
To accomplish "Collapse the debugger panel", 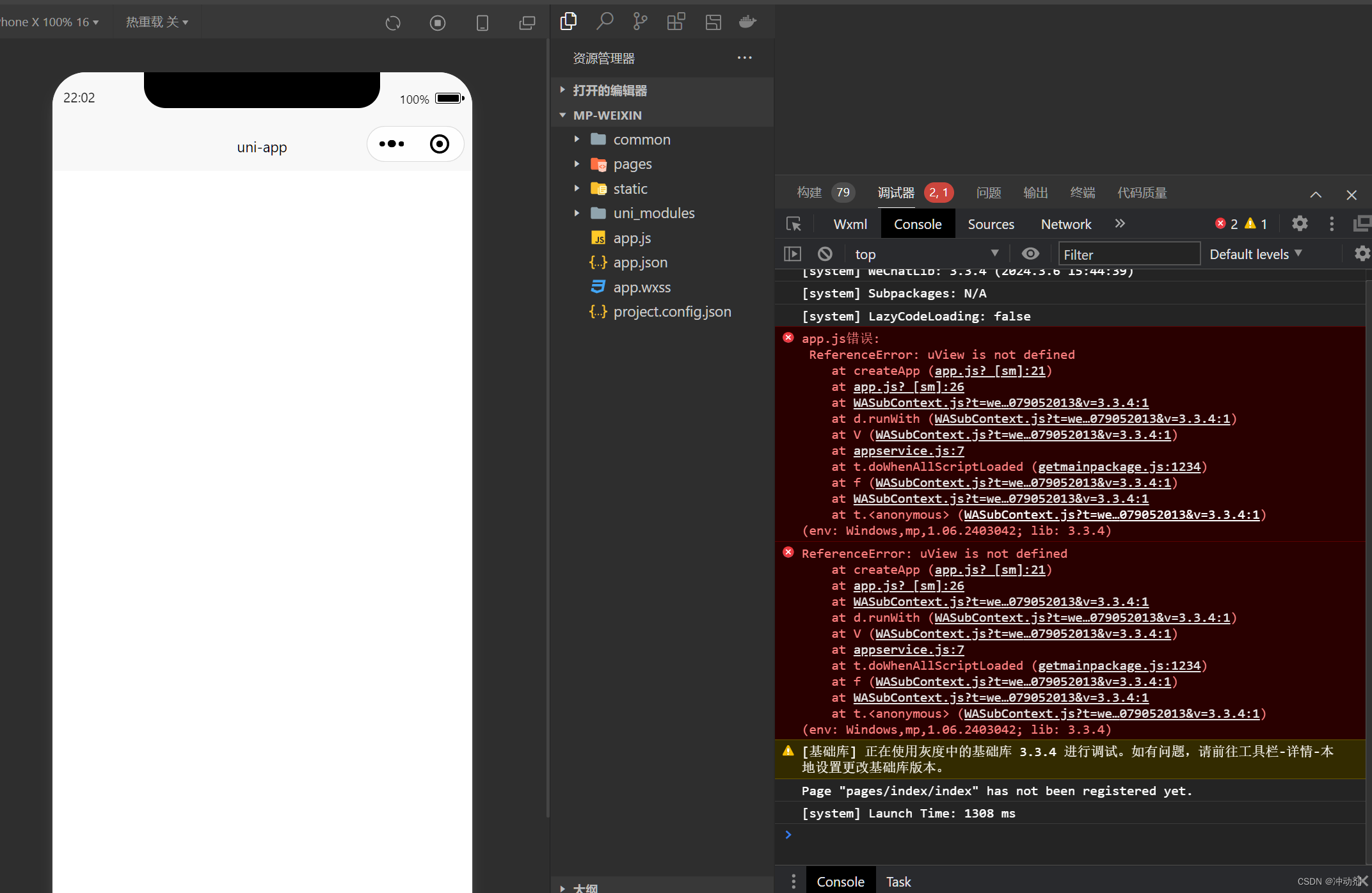I will (x=1315, y=194).
